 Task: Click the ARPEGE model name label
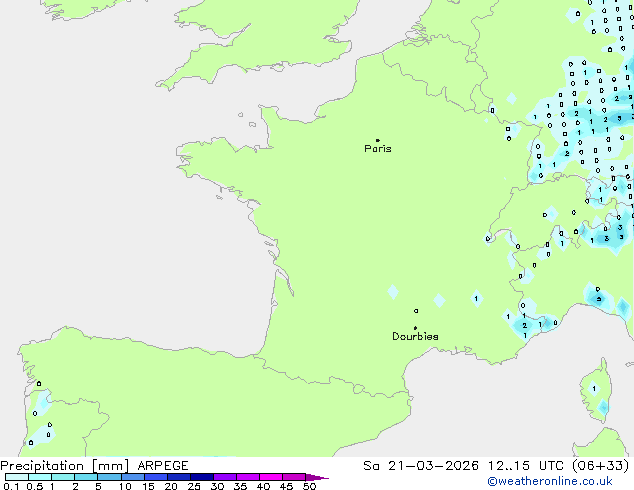click(162, 466)
